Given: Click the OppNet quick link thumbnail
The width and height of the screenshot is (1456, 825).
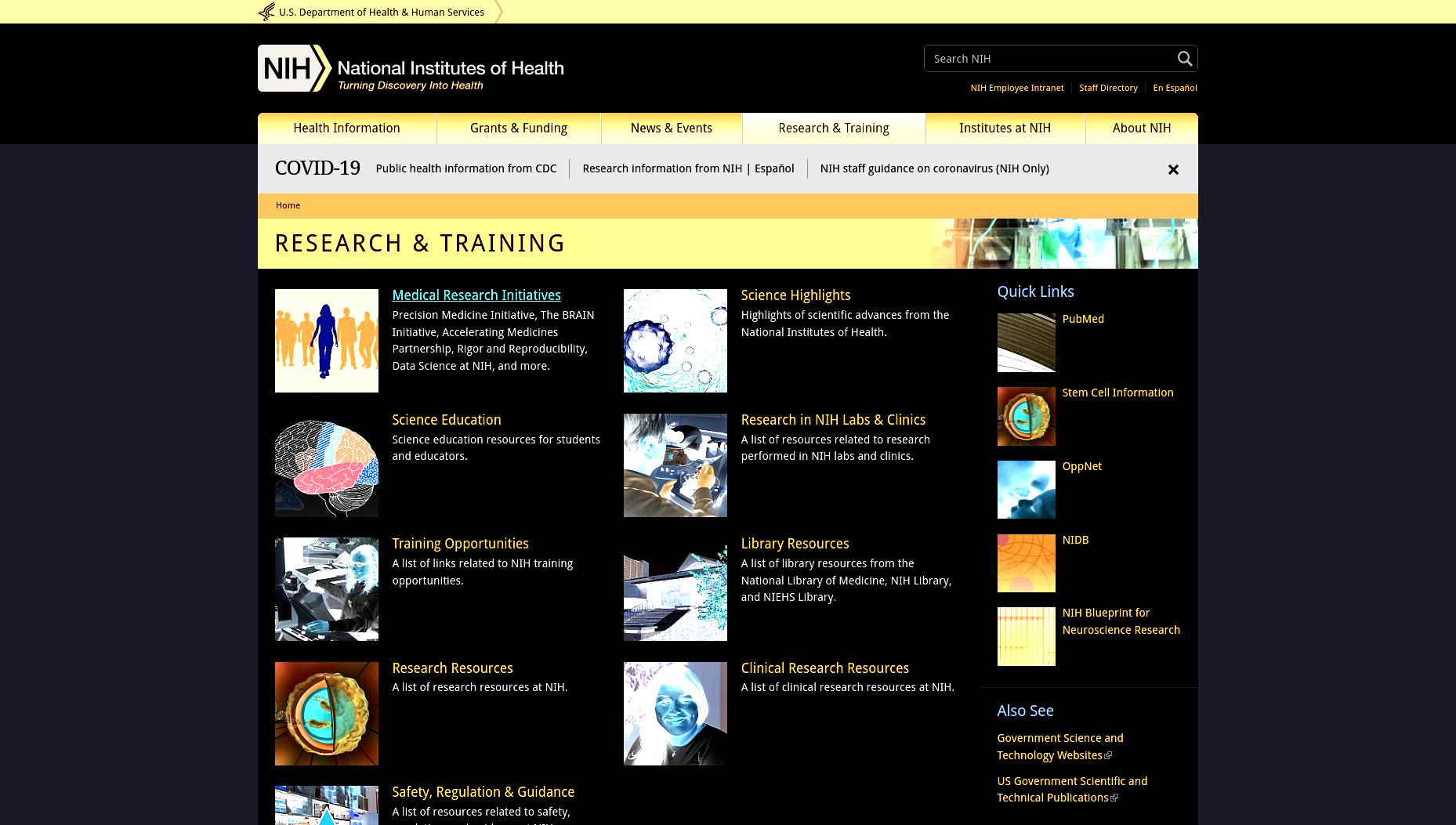Looking at the screenshot, I should [1026, 490].
